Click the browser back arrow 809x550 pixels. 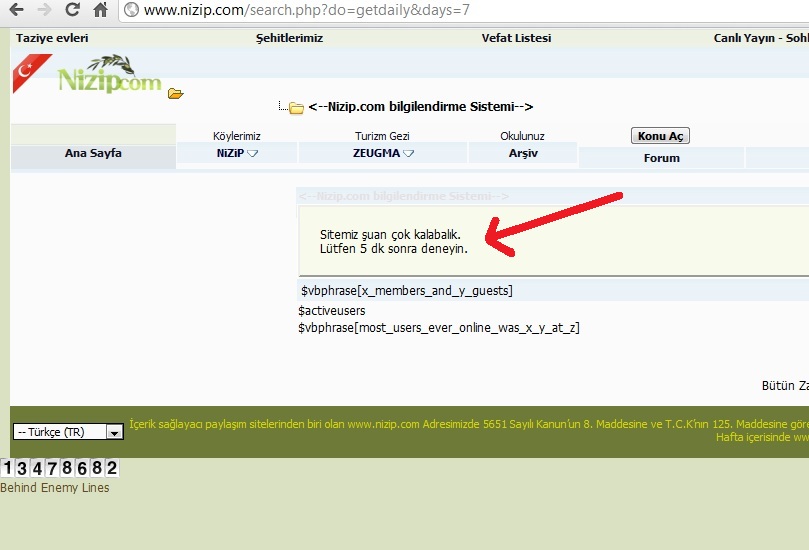[17, 9]
